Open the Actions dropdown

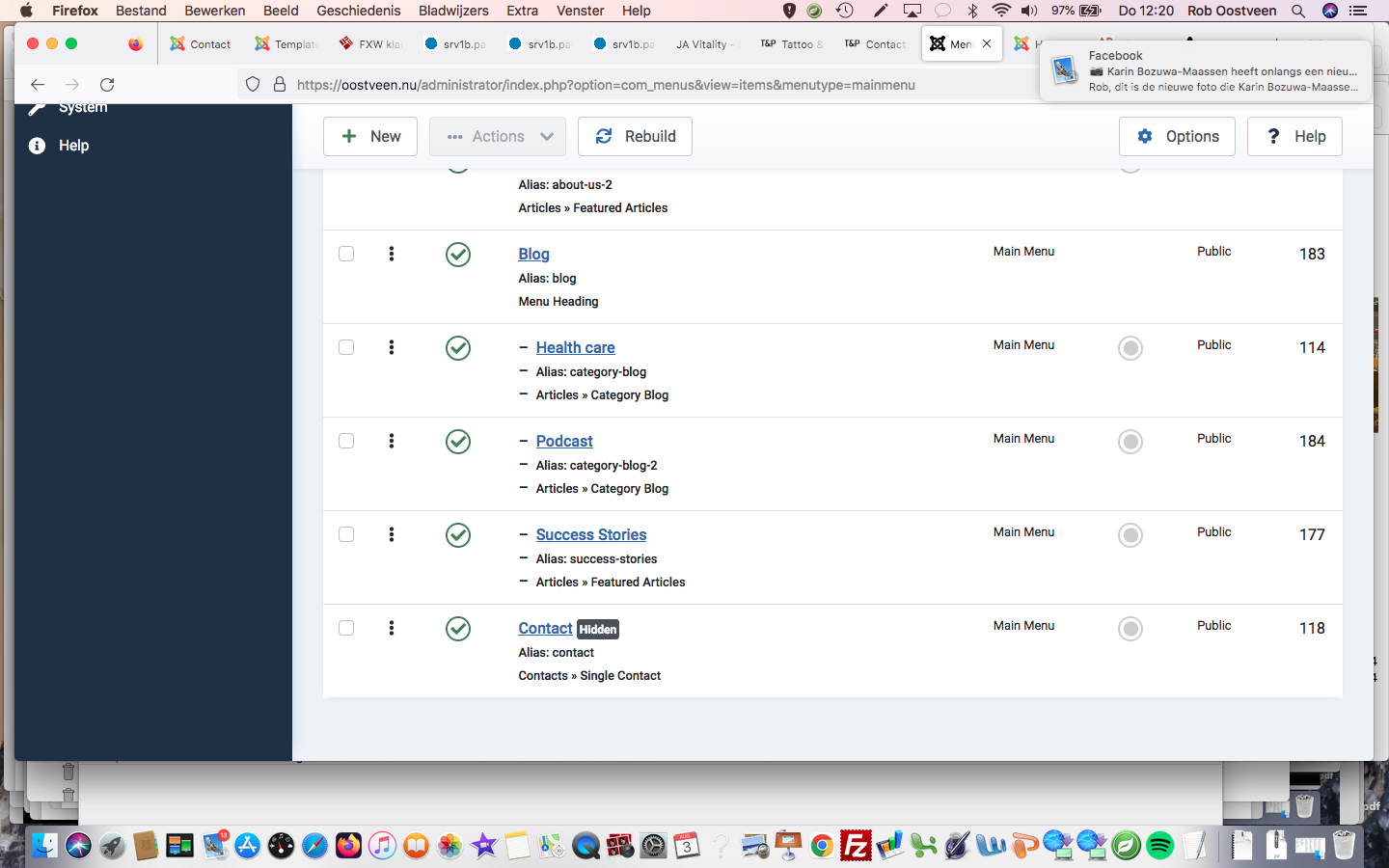[500, 136]
